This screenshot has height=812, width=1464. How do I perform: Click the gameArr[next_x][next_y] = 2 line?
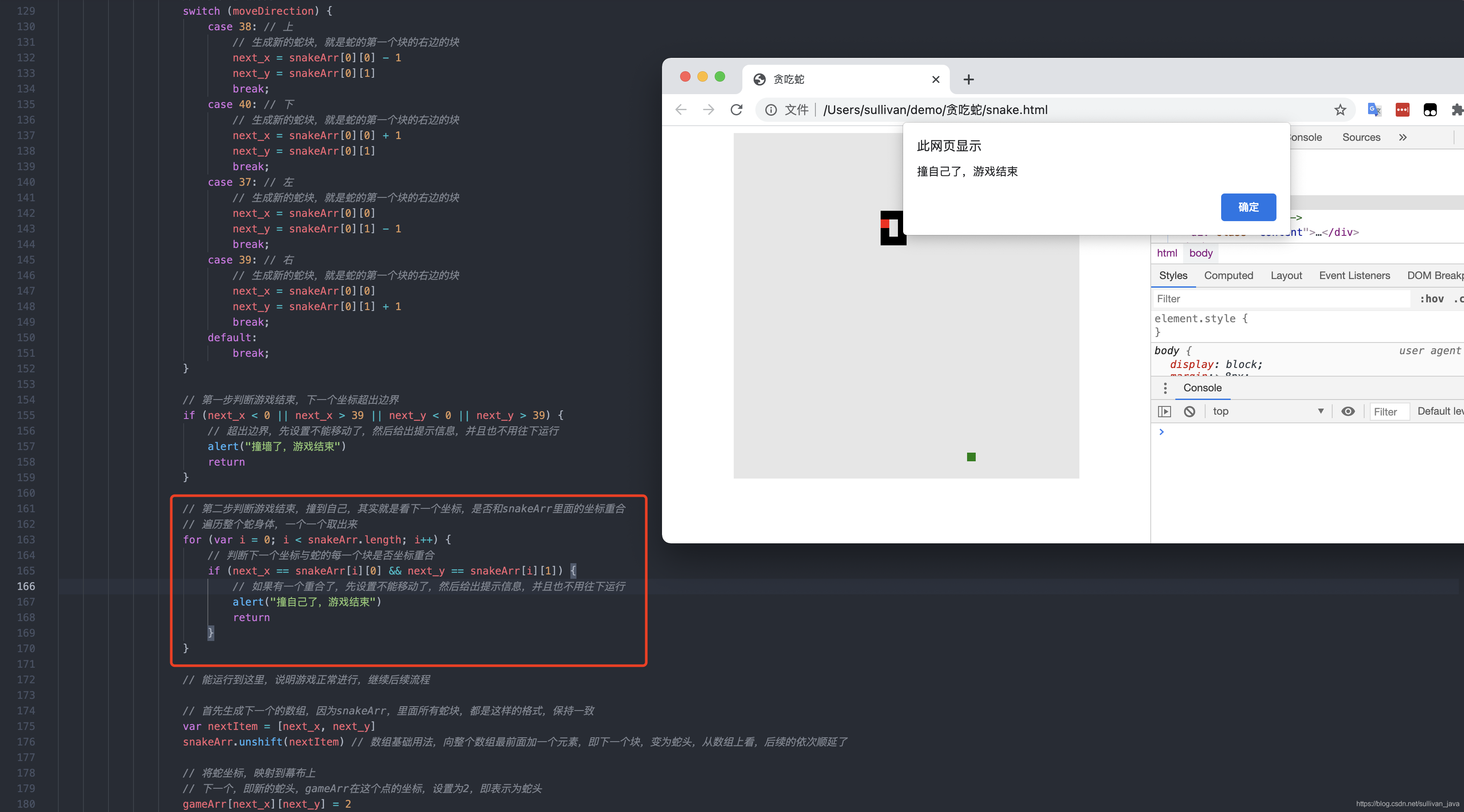pos(267,804)
